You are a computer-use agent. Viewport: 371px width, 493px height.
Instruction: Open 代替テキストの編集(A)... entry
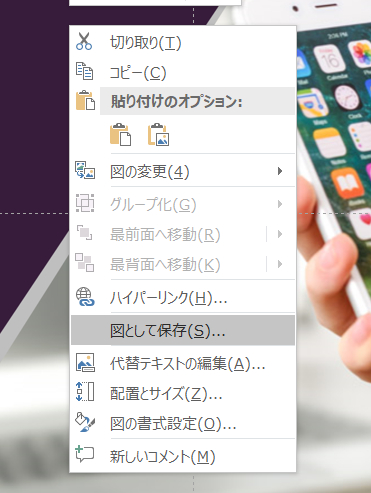click(183, 363)
